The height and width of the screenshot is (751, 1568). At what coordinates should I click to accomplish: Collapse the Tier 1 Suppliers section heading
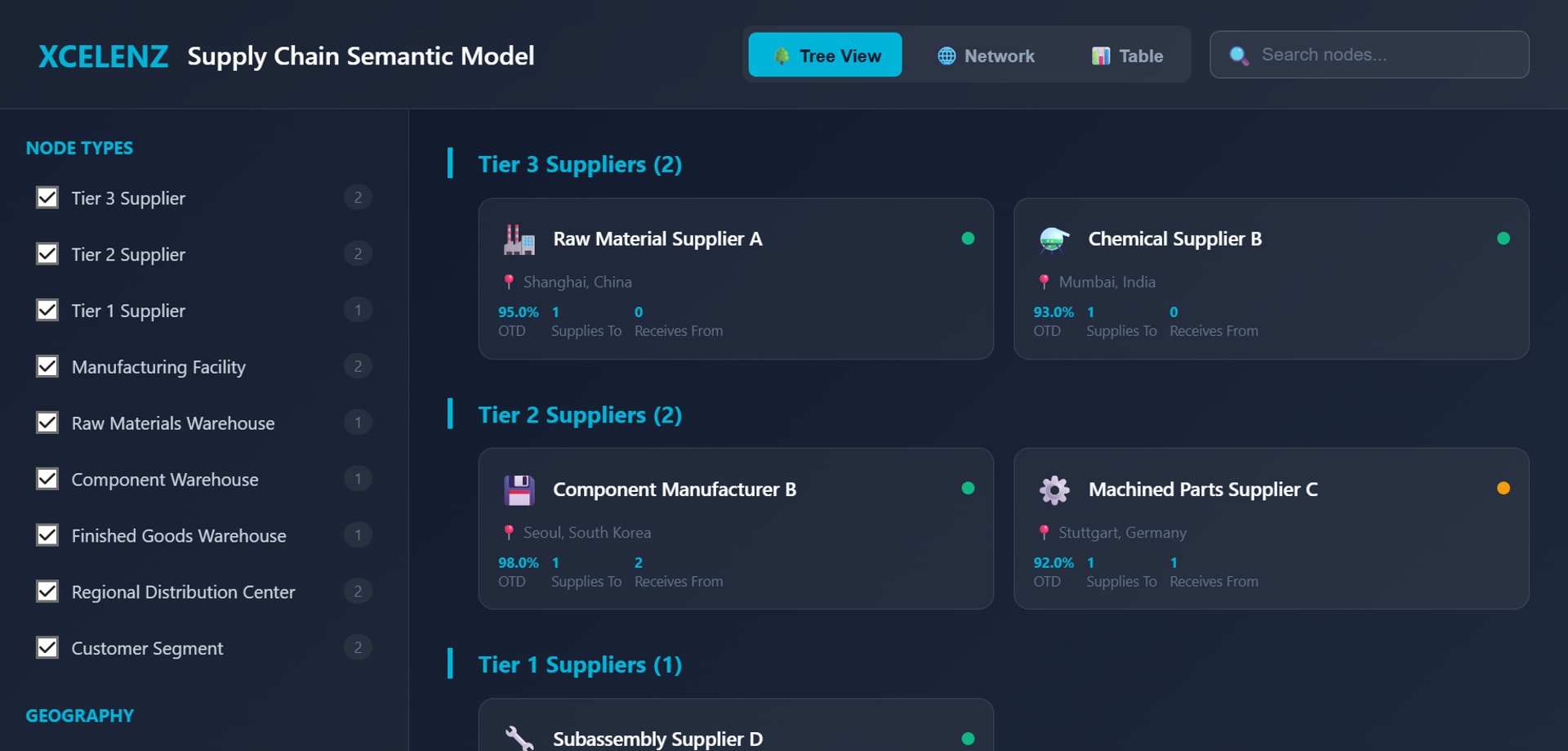pos(579,665)
